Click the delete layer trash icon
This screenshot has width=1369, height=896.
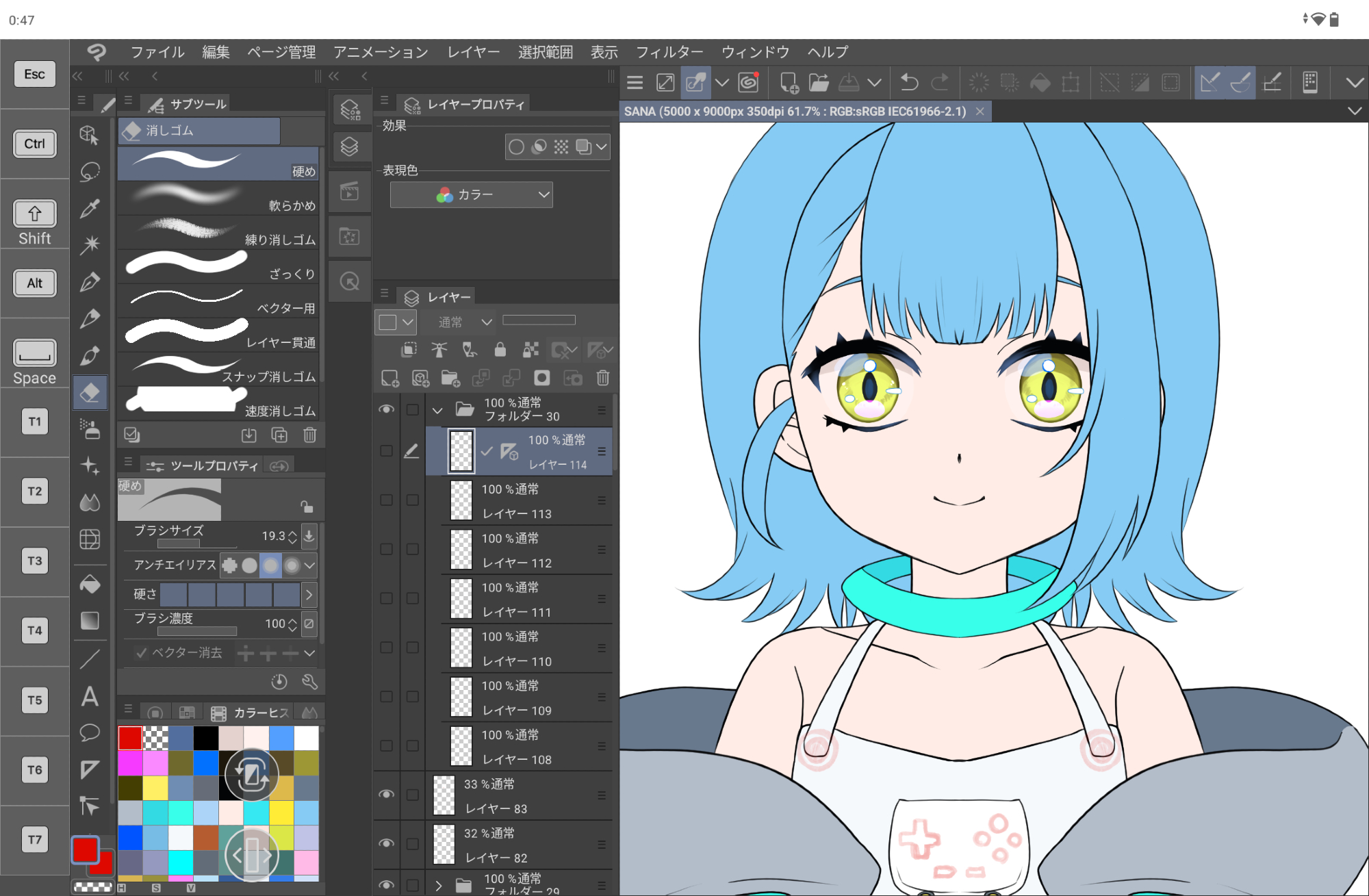tap(602, 378)
